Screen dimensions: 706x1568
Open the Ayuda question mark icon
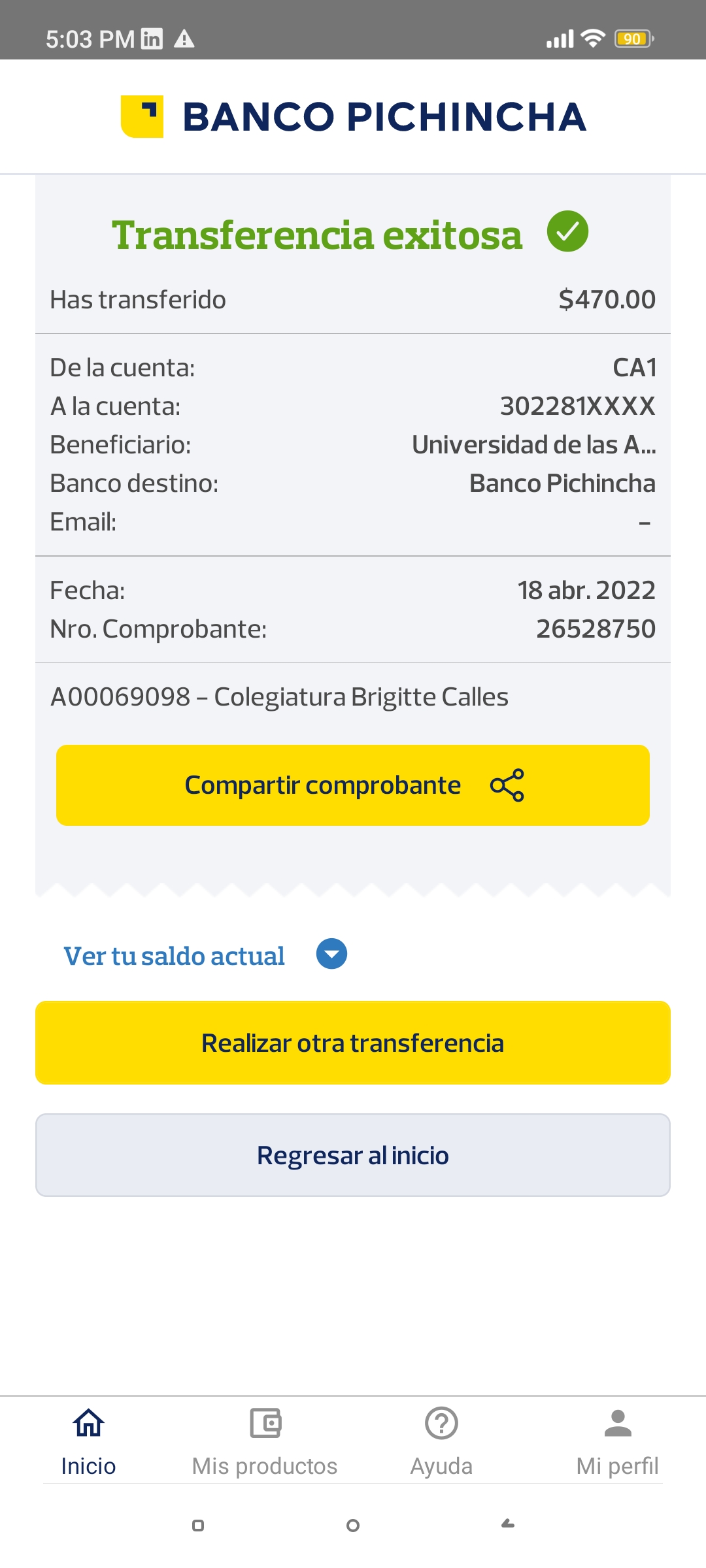tap(441, 1423)
